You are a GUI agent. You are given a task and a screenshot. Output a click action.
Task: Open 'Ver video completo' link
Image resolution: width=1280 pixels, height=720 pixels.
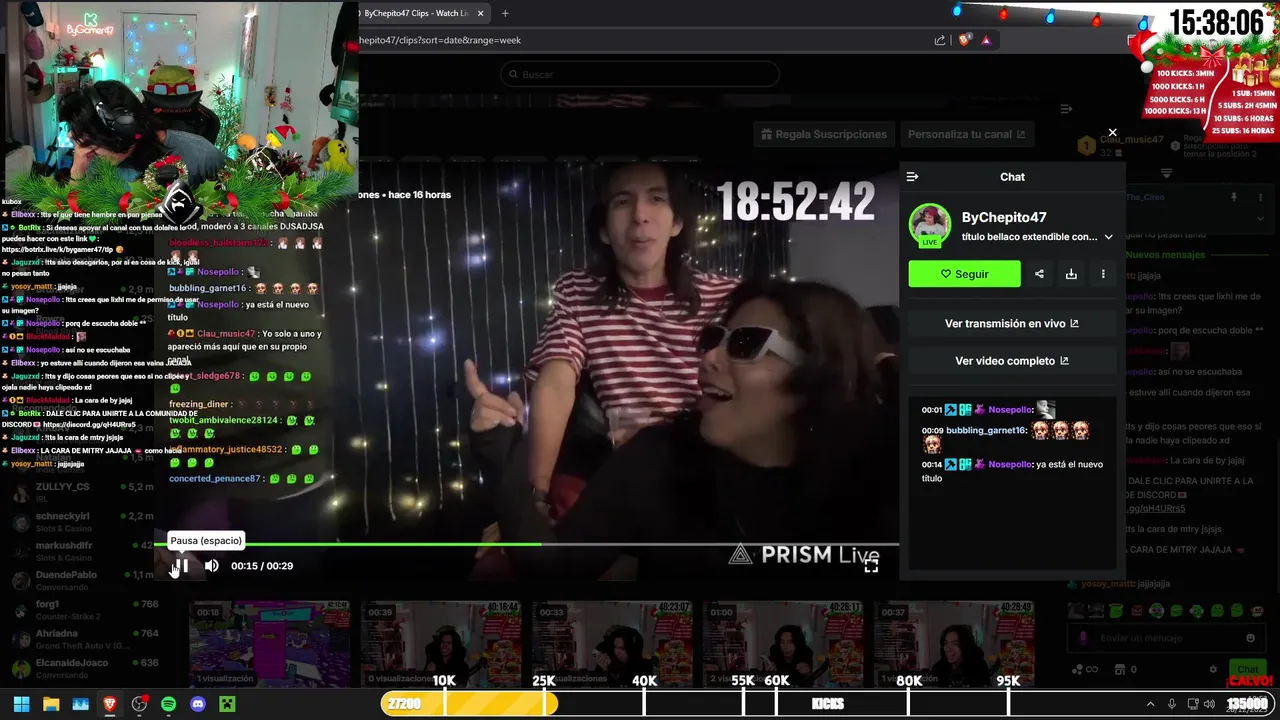click(1012, 361)
